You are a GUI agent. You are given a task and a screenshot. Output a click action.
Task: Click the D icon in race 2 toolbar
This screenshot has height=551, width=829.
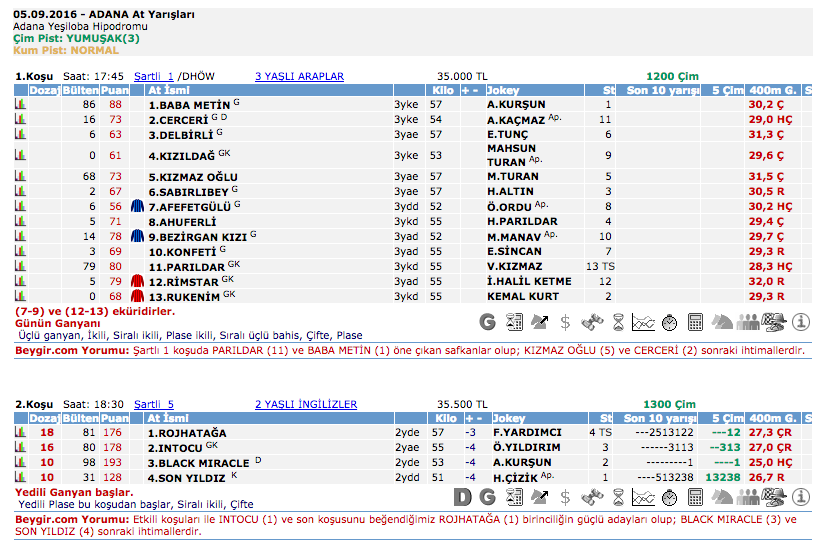462,497
